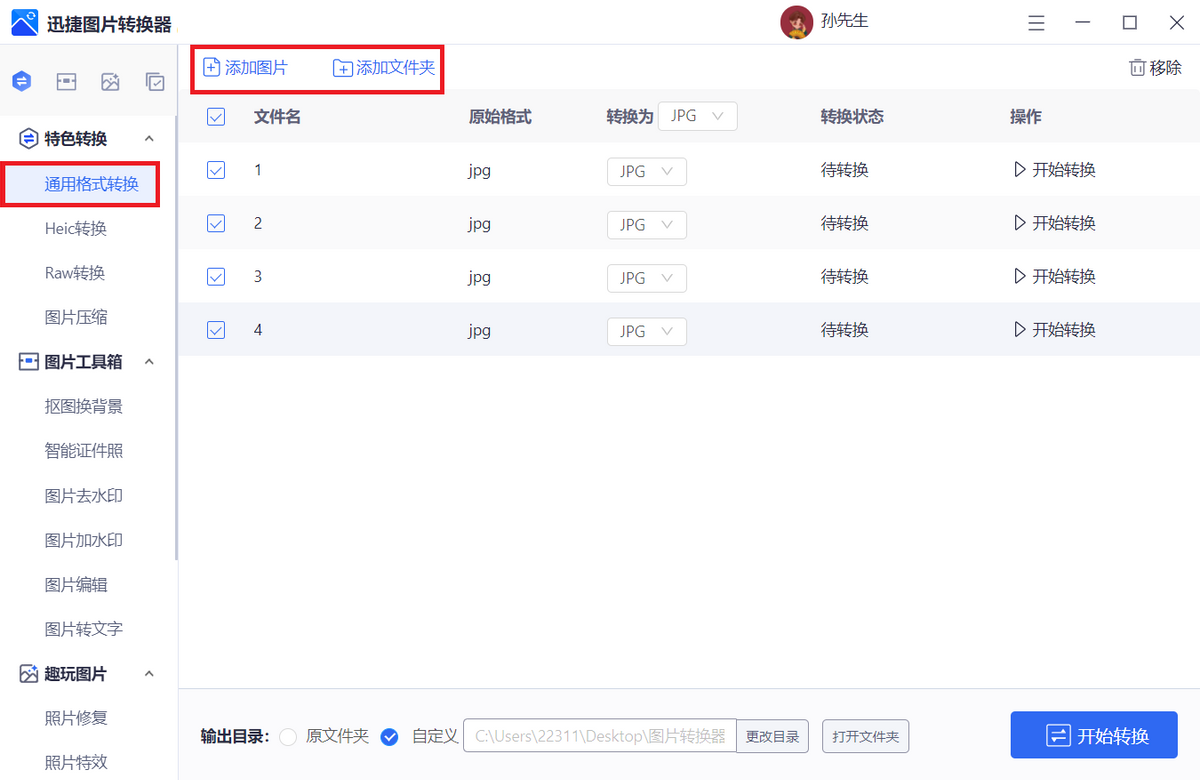Open the JPG format dropdown in table header
The image size is (1200, 780).
click(697, 116)
